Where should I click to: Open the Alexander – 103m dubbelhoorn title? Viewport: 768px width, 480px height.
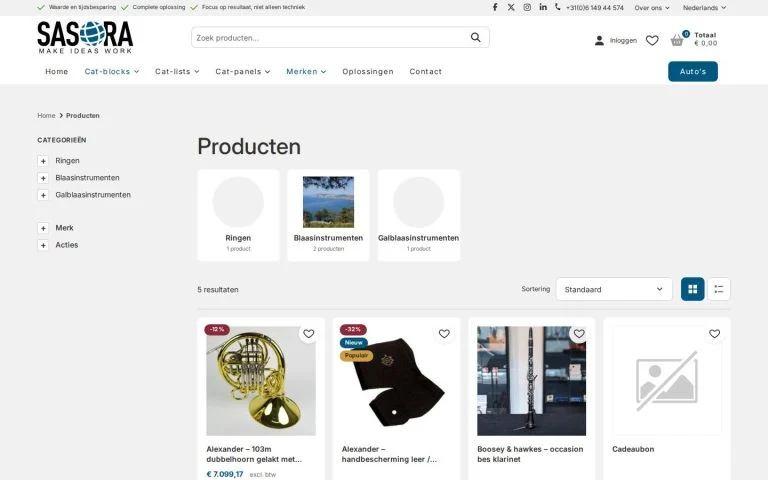(254, 454)
